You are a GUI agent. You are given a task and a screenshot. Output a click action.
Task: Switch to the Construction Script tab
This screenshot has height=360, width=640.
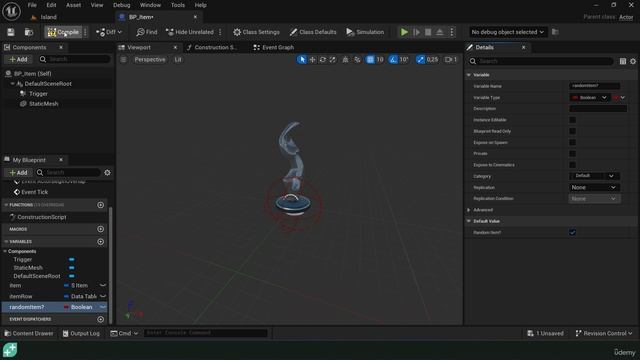point(211,47)
